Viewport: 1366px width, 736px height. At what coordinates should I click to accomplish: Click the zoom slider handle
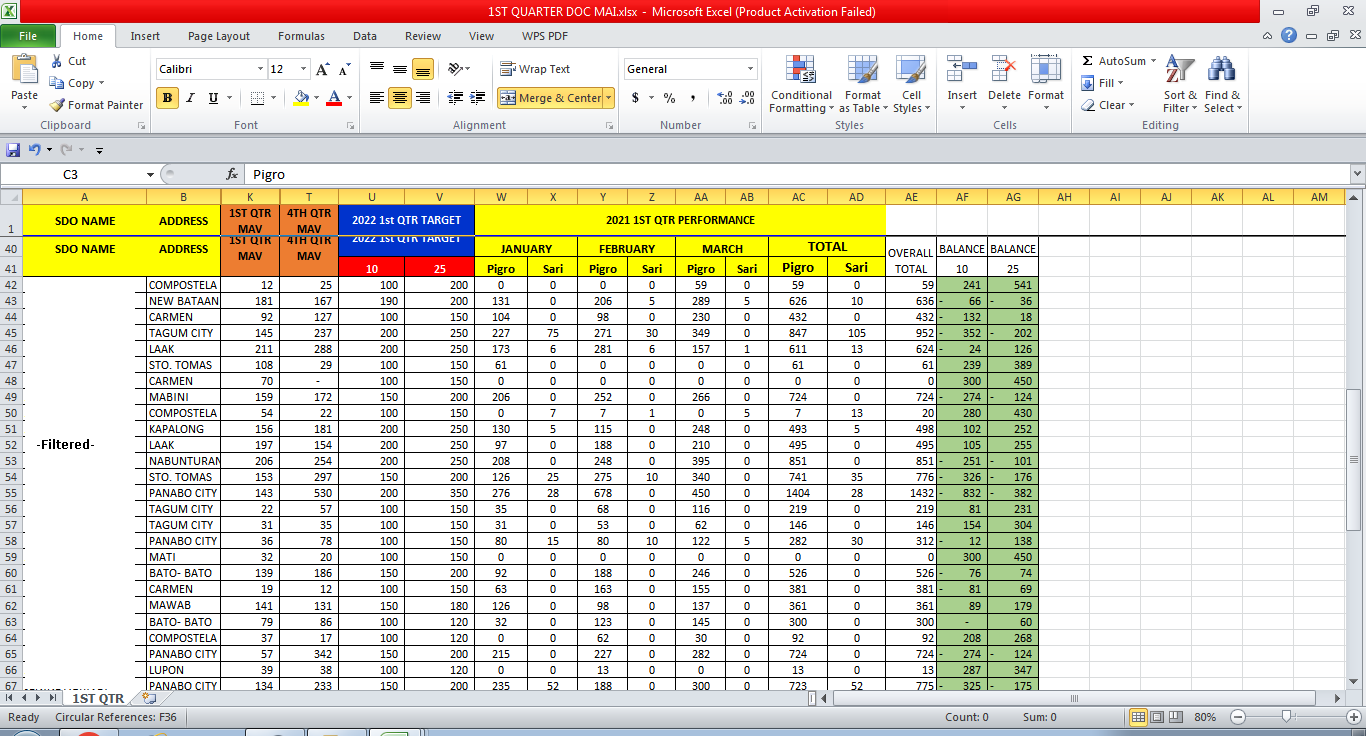click(x=1288, y=717)
